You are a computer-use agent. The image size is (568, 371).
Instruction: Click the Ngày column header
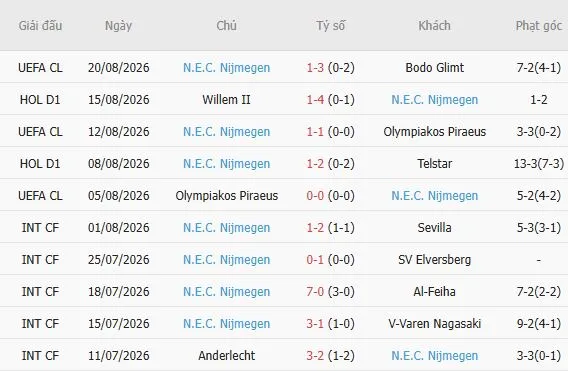(x=118, y=26)
